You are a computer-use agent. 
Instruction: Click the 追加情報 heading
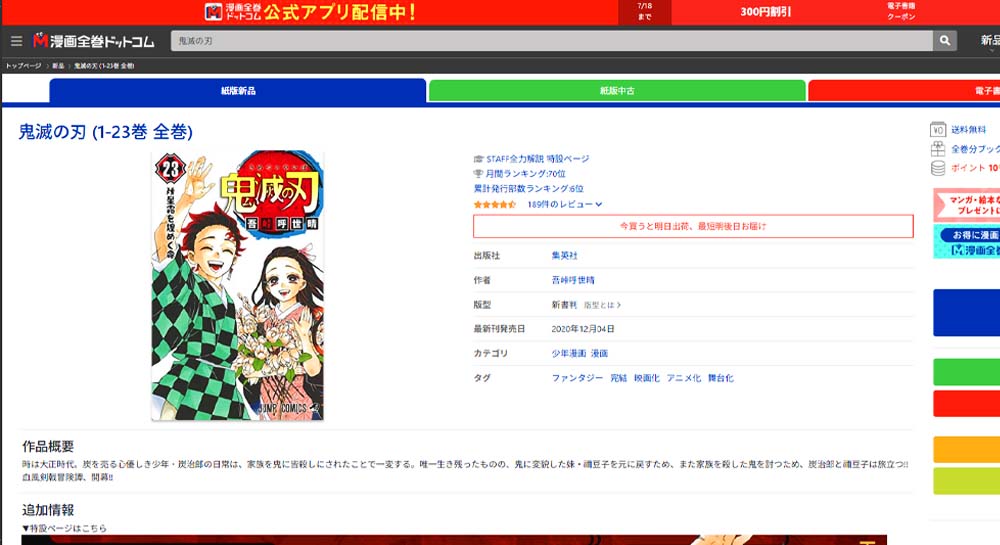48,510
